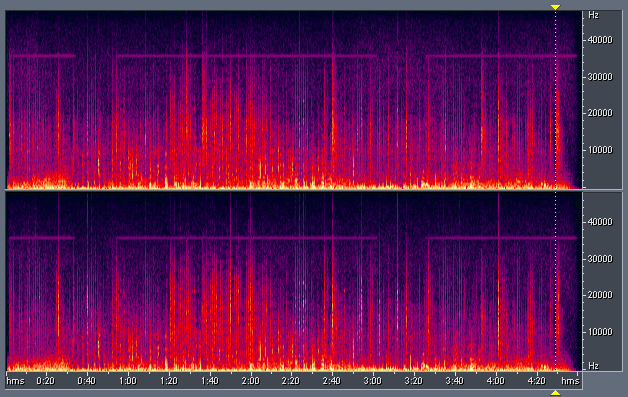Viewport: 628px width, 397px height.
Task: Click the 3:40 label on the time ruler
Action: tap(454, 381)
